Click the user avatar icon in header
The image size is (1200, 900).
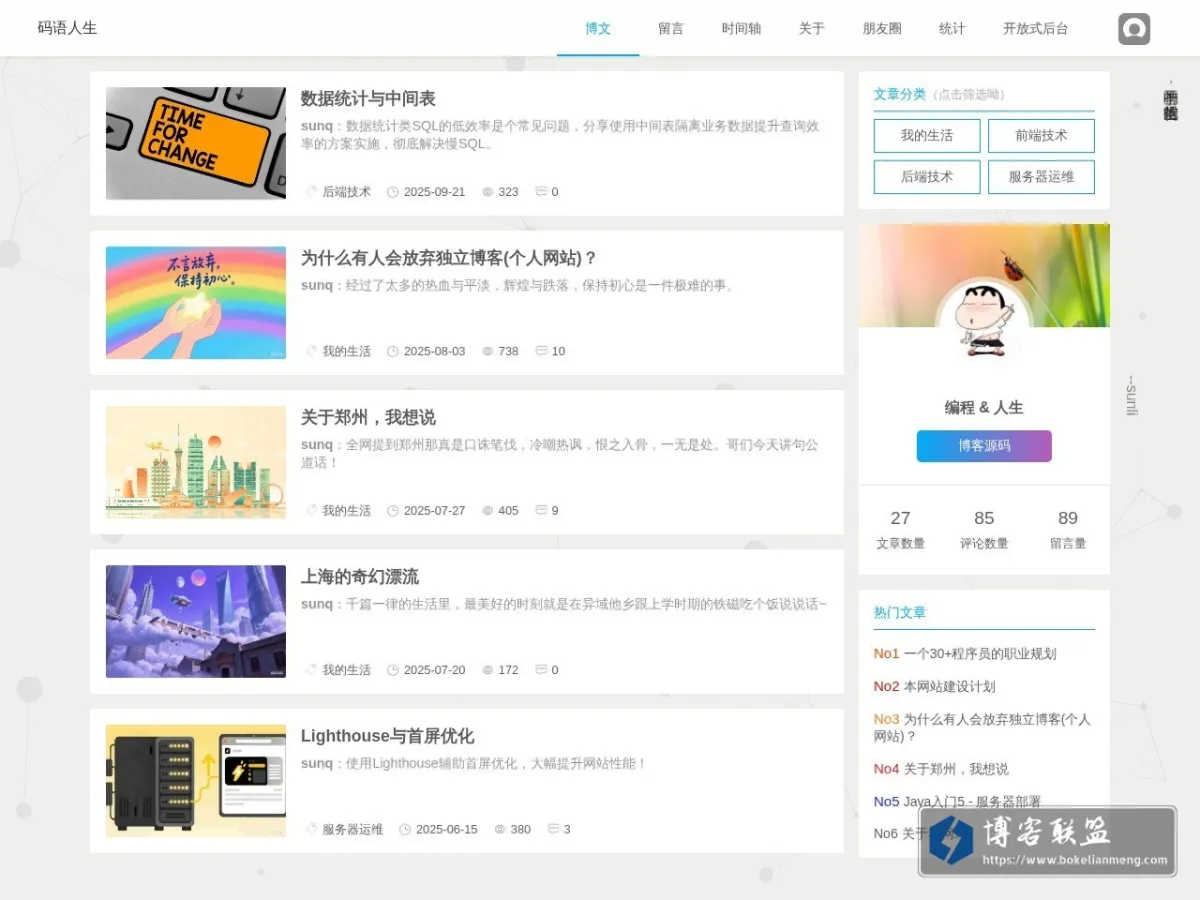1134,29
